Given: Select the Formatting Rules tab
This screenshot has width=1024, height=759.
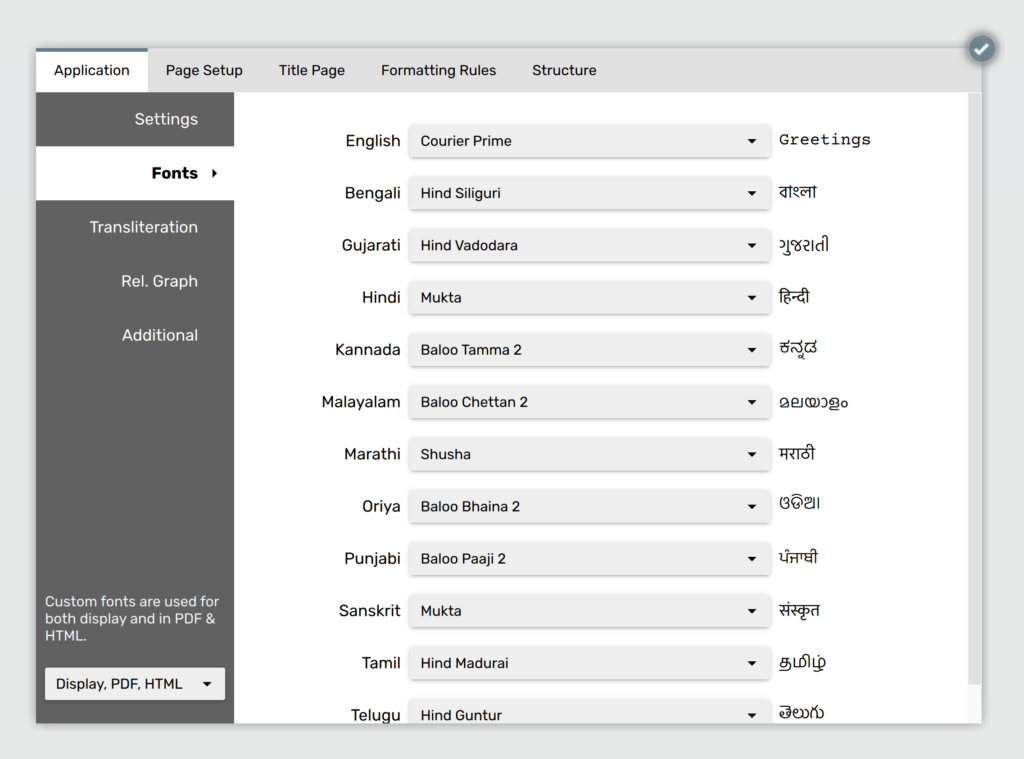Looking at the screenshot, I should tap(438, 70).
